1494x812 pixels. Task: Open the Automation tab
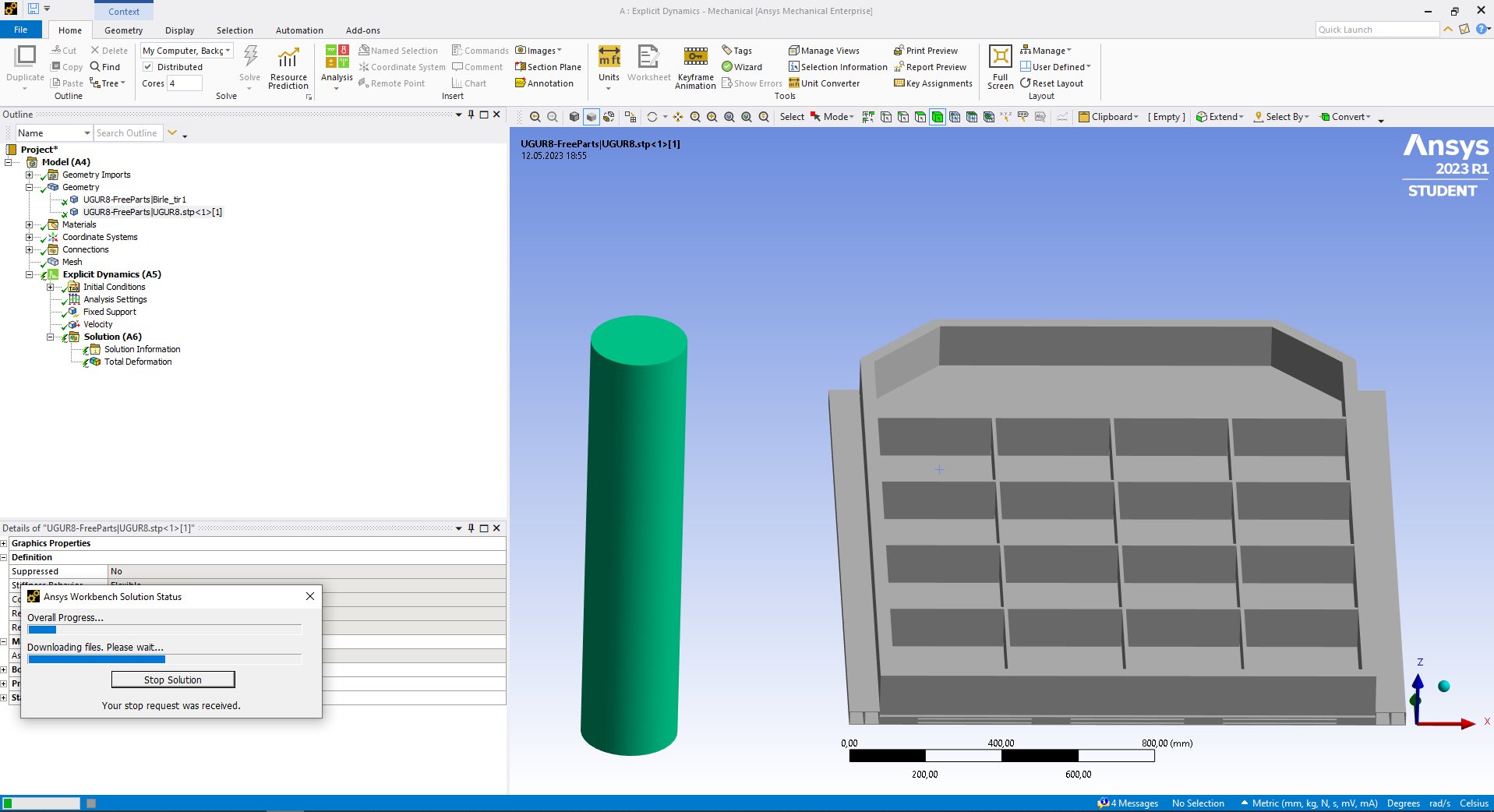point(299,30)
